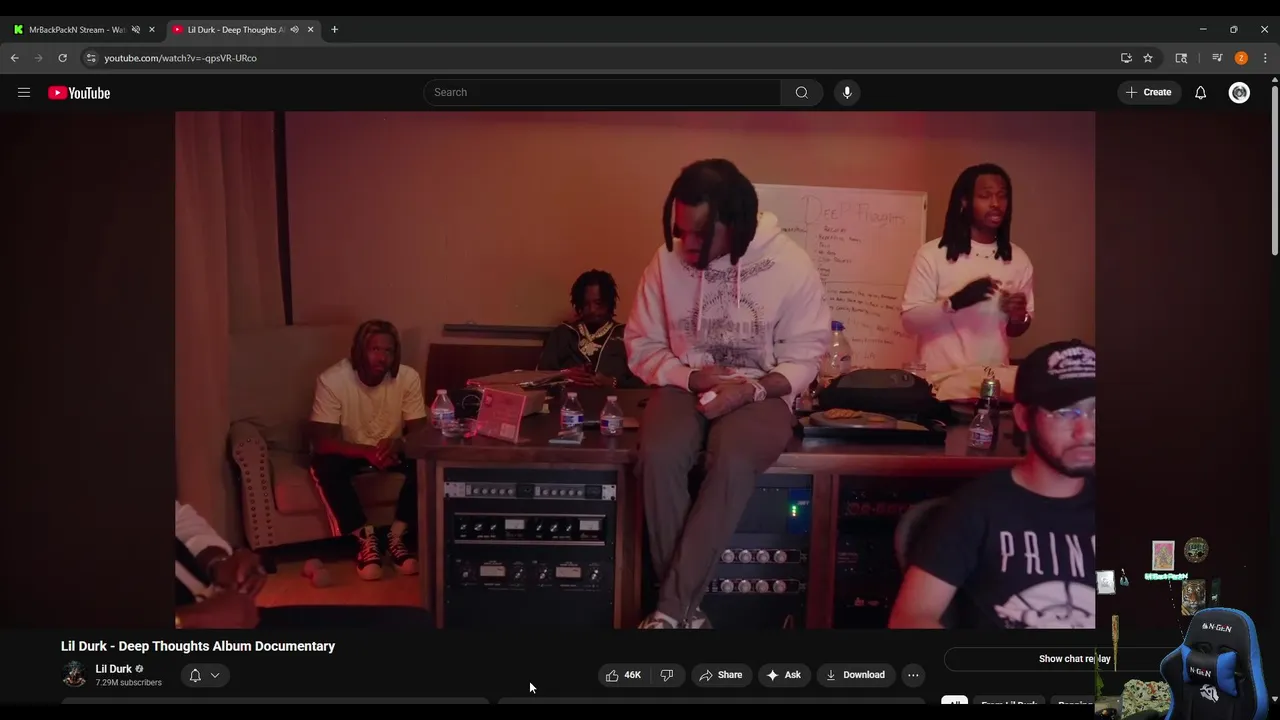The image size is (1280, 720).
Task: Click the search magnifier button
Action: click(x=801, y=92)
